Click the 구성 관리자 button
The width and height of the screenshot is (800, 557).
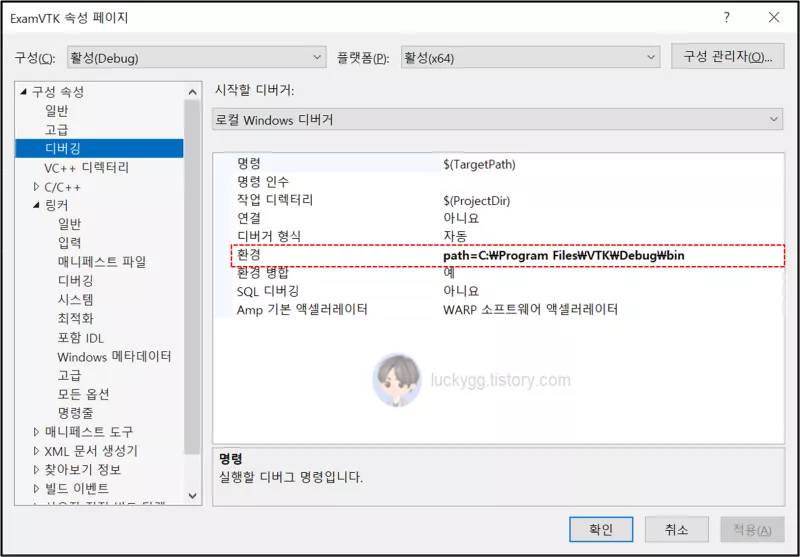728,57
